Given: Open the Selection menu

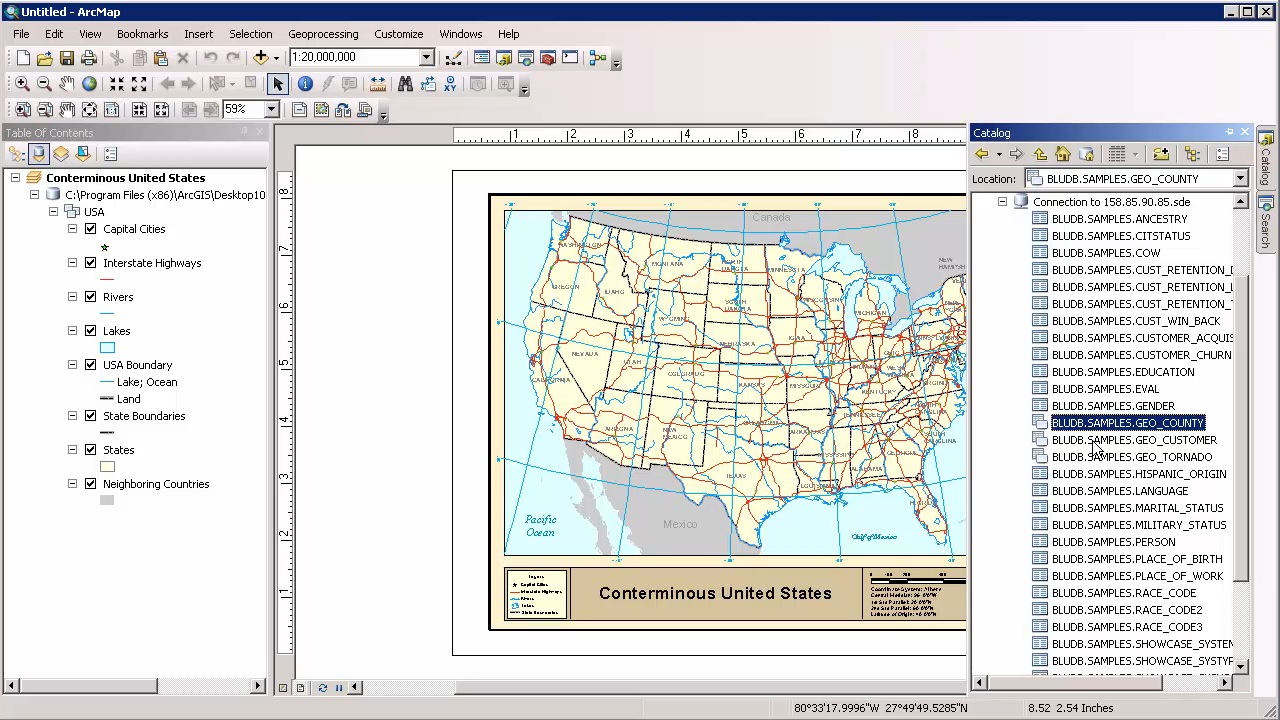Looking at the screenshot, I should [250, 34].
